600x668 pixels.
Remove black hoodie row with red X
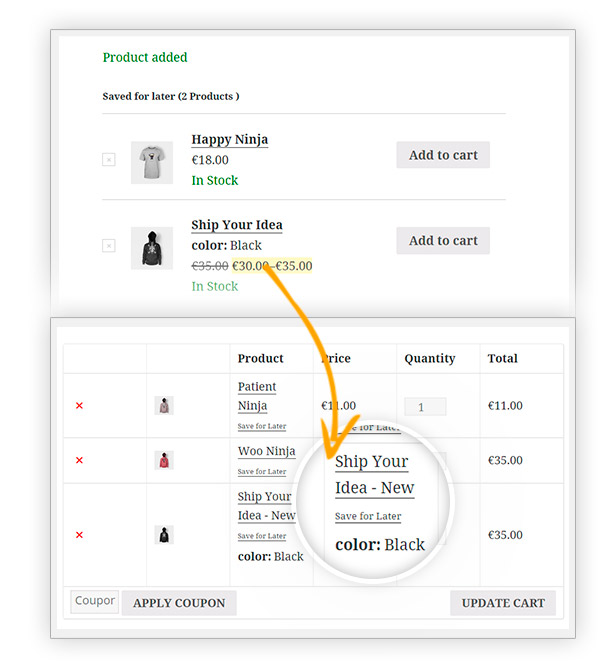click(79, 535)
